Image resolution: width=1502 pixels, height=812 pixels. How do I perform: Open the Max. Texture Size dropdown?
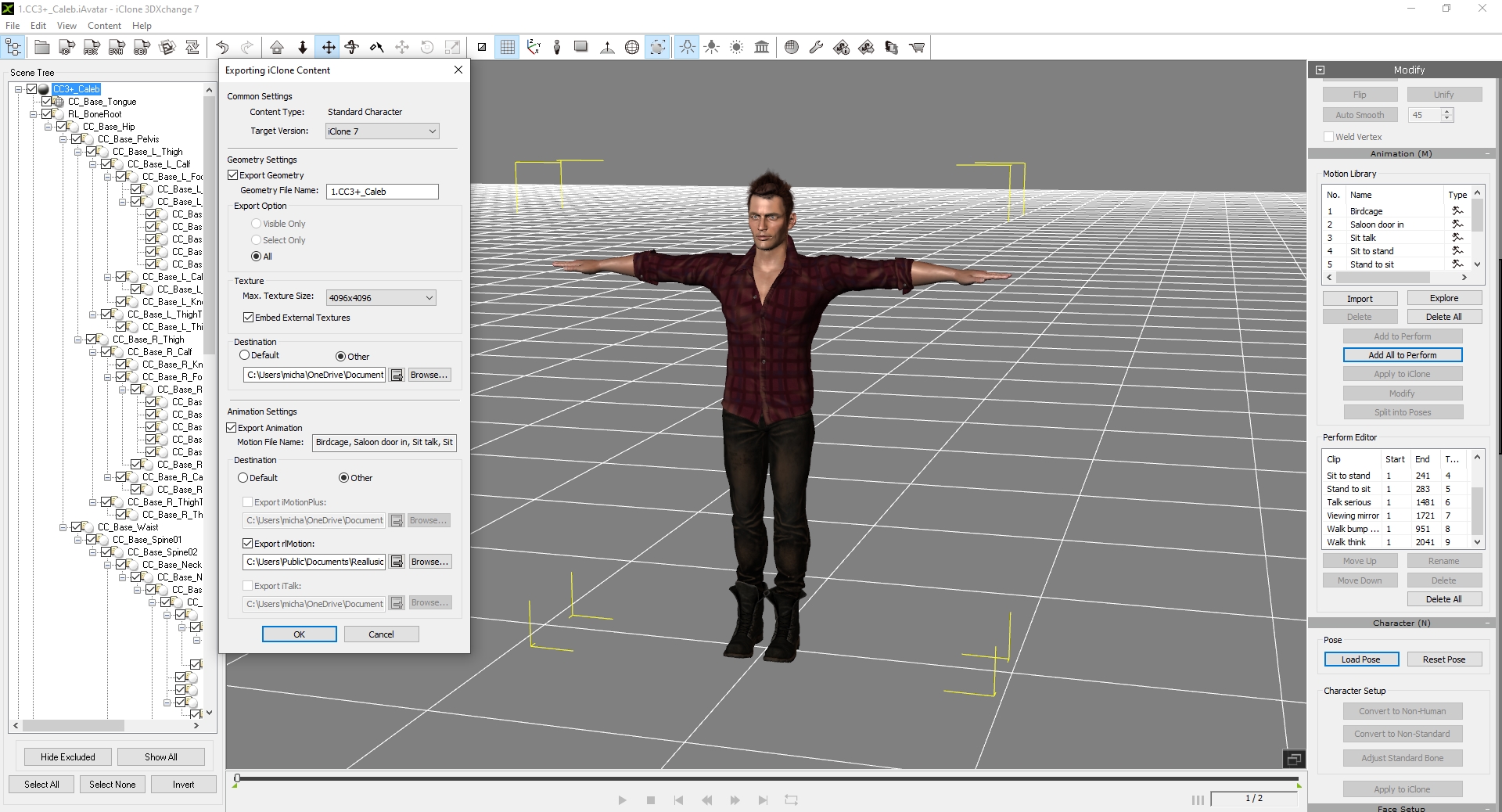(x=380, y=298)
